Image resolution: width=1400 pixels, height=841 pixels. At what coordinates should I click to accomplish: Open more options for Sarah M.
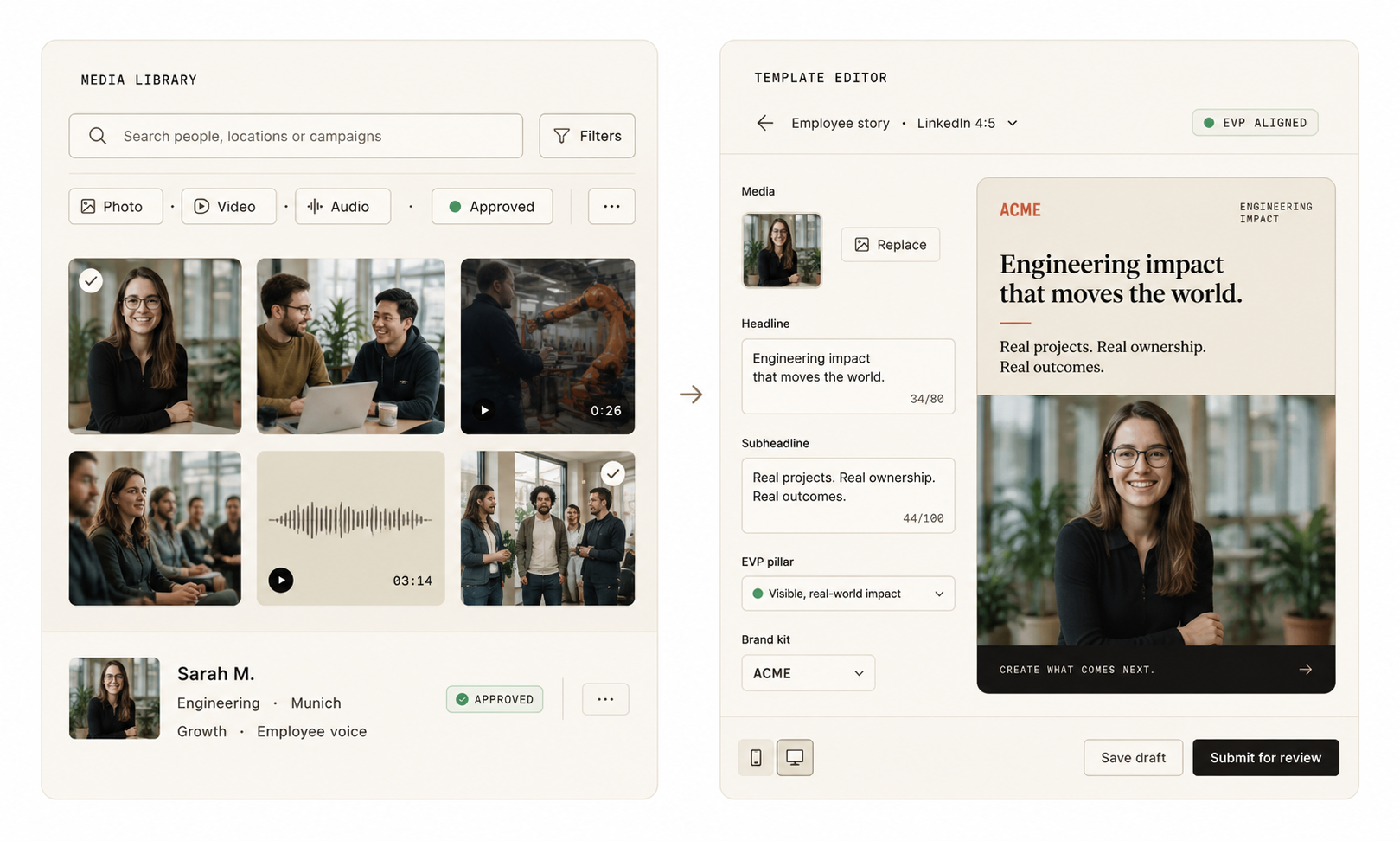tap(605, 699)
